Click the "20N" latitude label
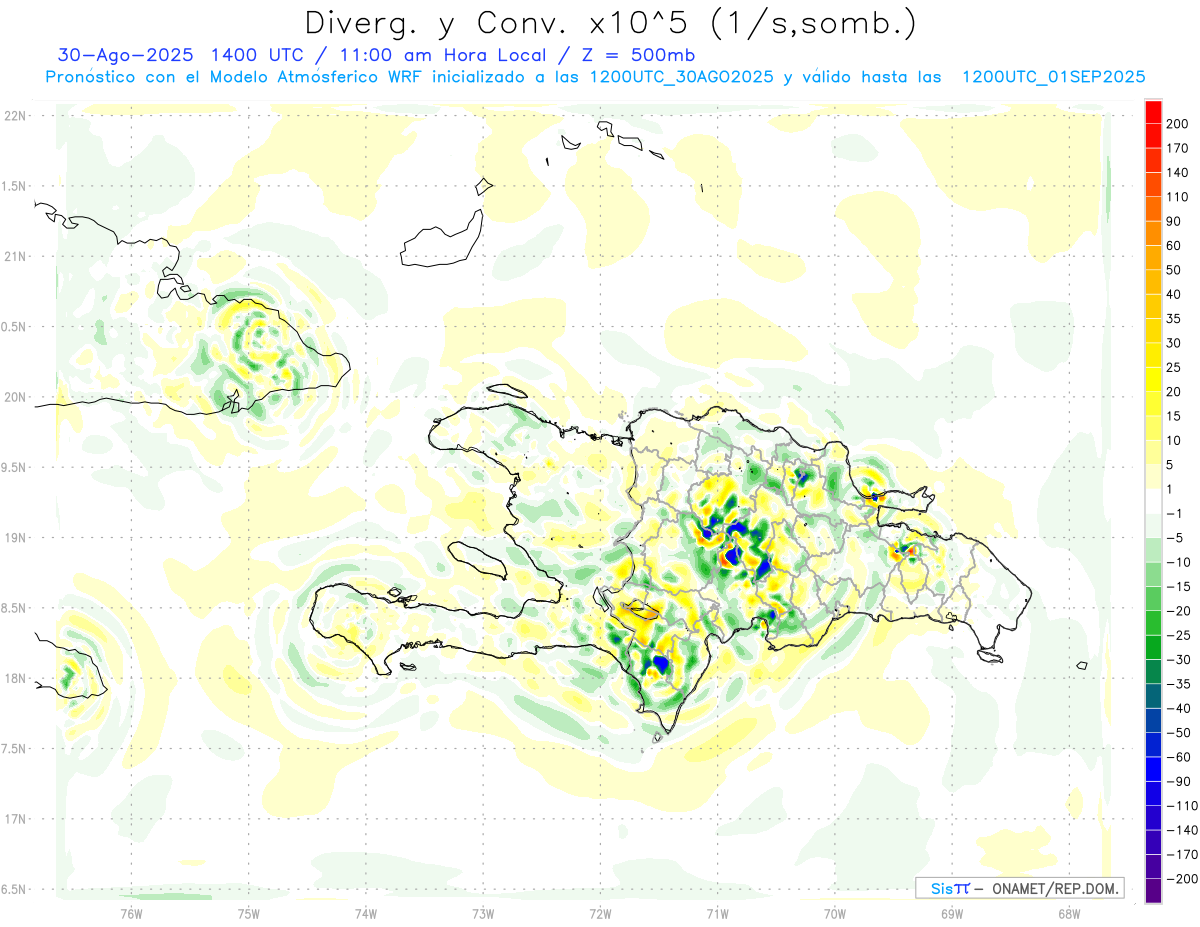The width and height of the screenshot is (1200, 927). click(14, 397)
